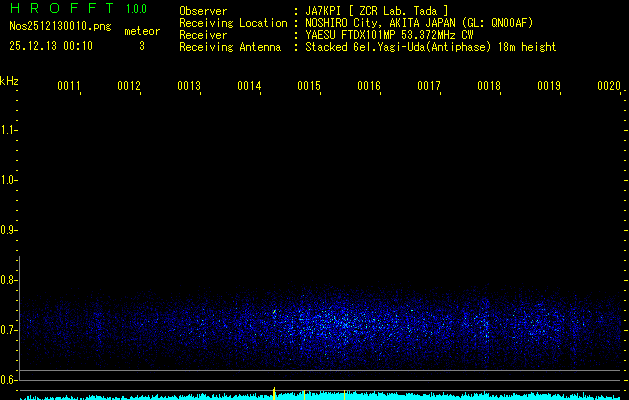Click the yellow spike in the bottom level graph
Screen dimensions: 629x400
274,392
